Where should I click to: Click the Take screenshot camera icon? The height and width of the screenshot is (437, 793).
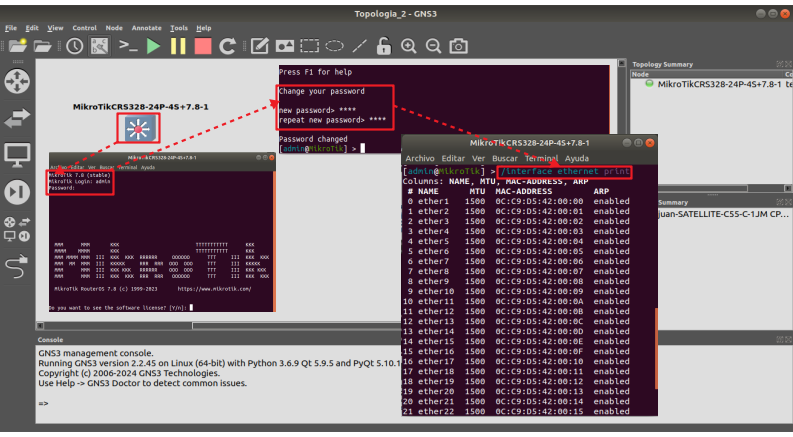click(458, 46)
